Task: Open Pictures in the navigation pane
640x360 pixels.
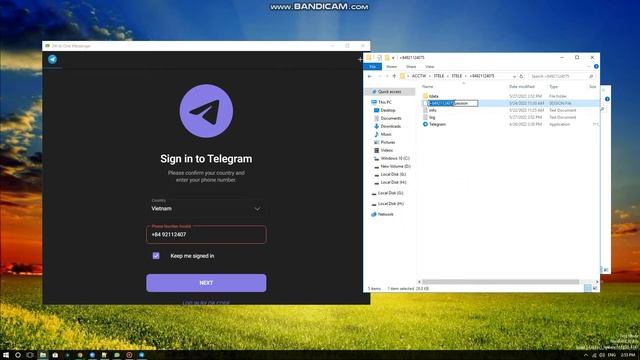Action: [x=388, y=142]
